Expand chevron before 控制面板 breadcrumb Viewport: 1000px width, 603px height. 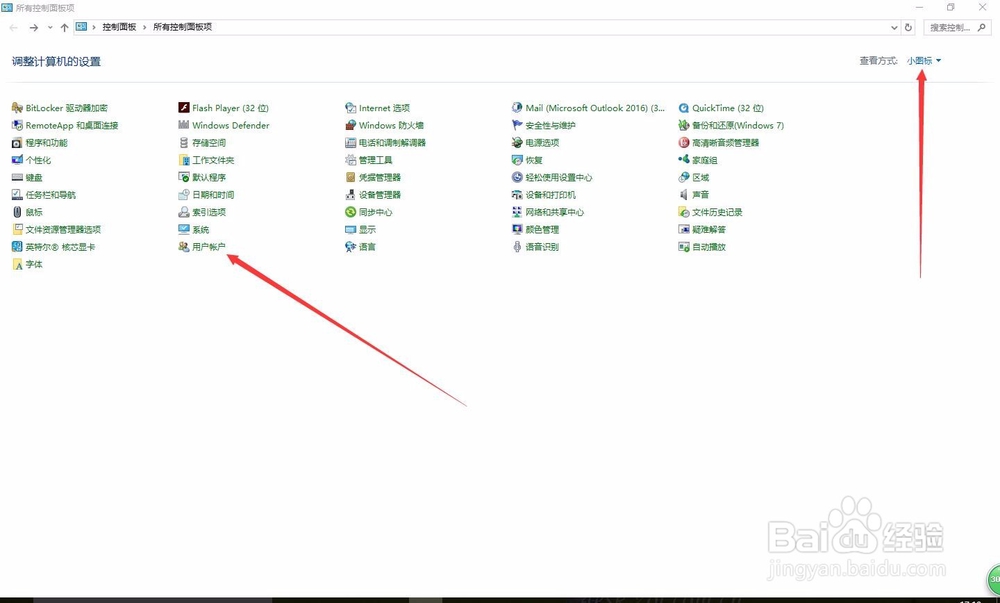pyautogui.click(x=94, y=27)
